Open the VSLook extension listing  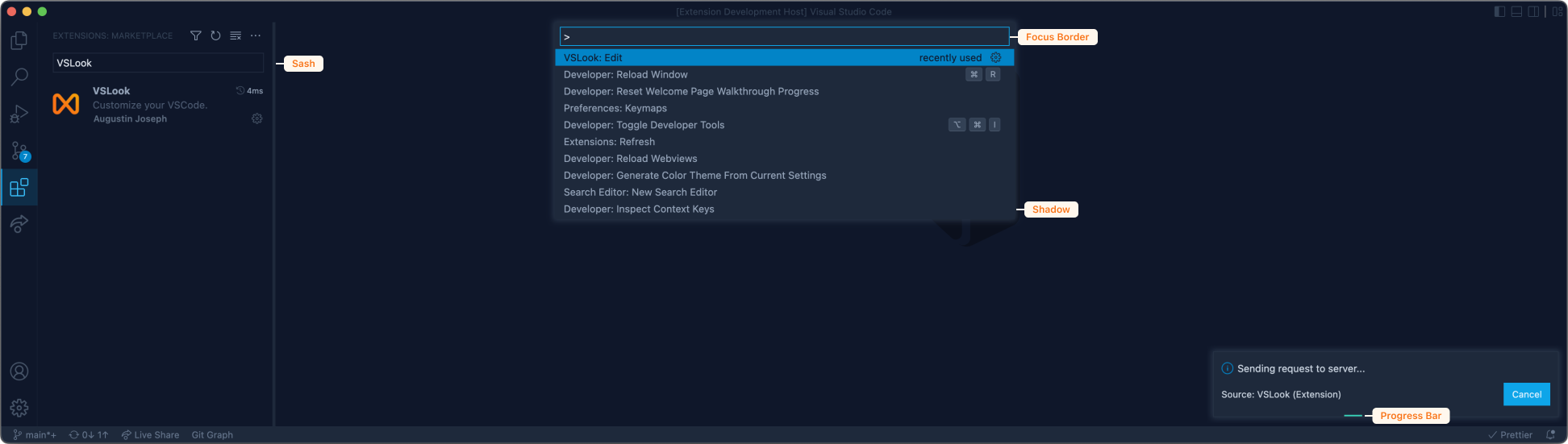(x=158, y=105)
